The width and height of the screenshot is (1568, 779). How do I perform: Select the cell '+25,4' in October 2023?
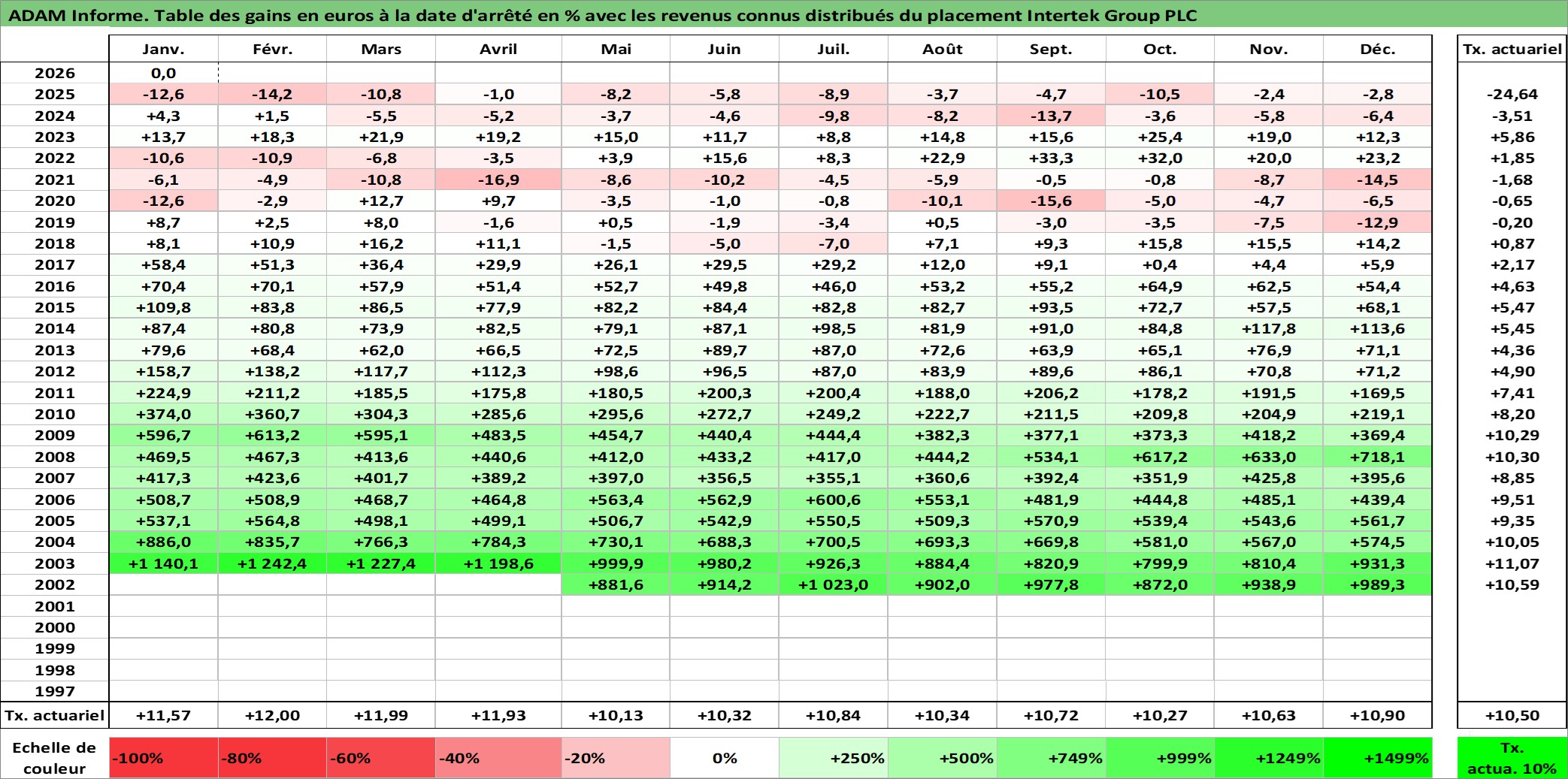1160,137
